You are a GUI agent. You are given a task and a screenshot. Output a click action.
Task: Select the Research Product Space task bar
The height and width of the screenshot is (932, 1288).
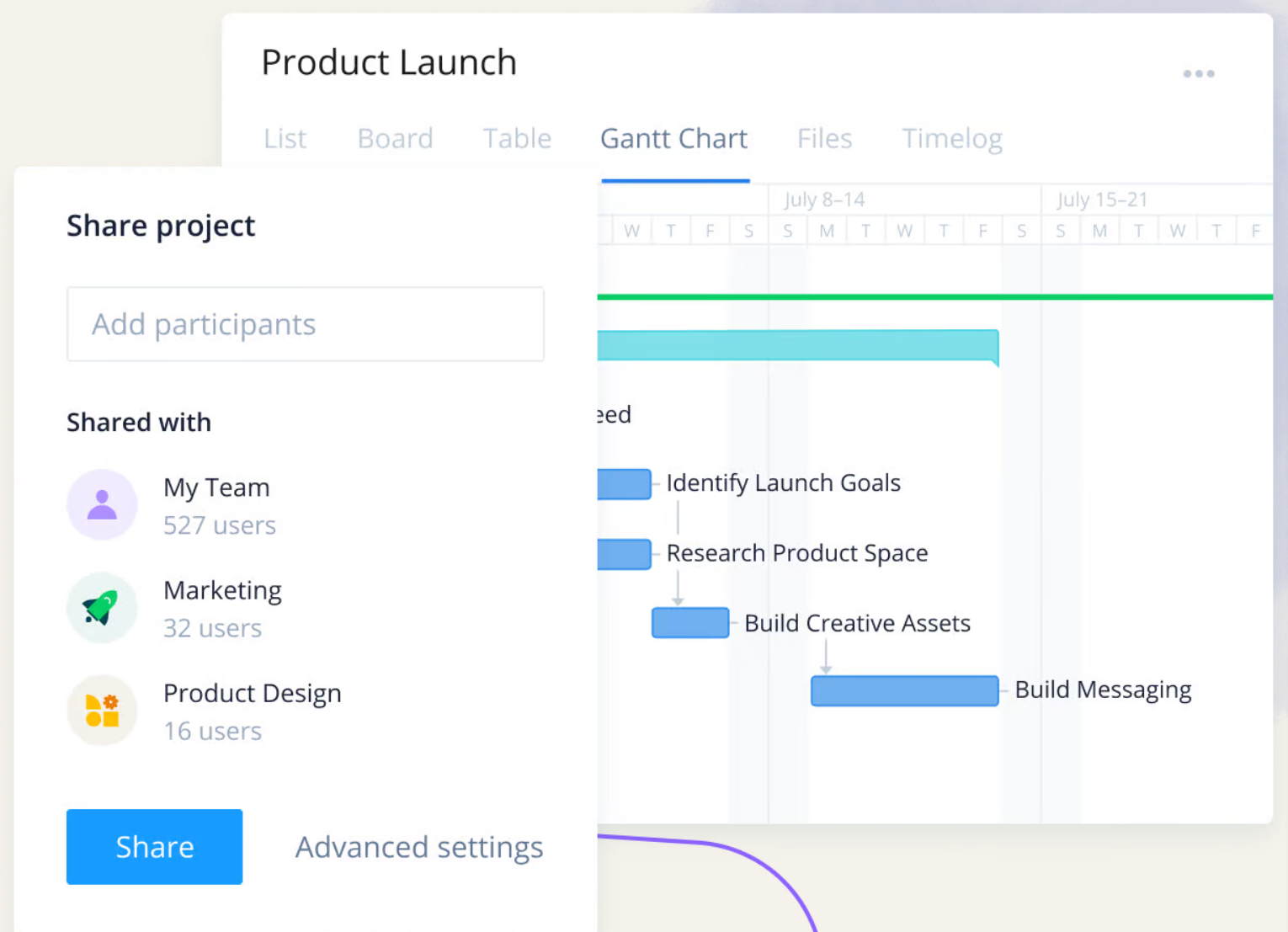(624, 554)
